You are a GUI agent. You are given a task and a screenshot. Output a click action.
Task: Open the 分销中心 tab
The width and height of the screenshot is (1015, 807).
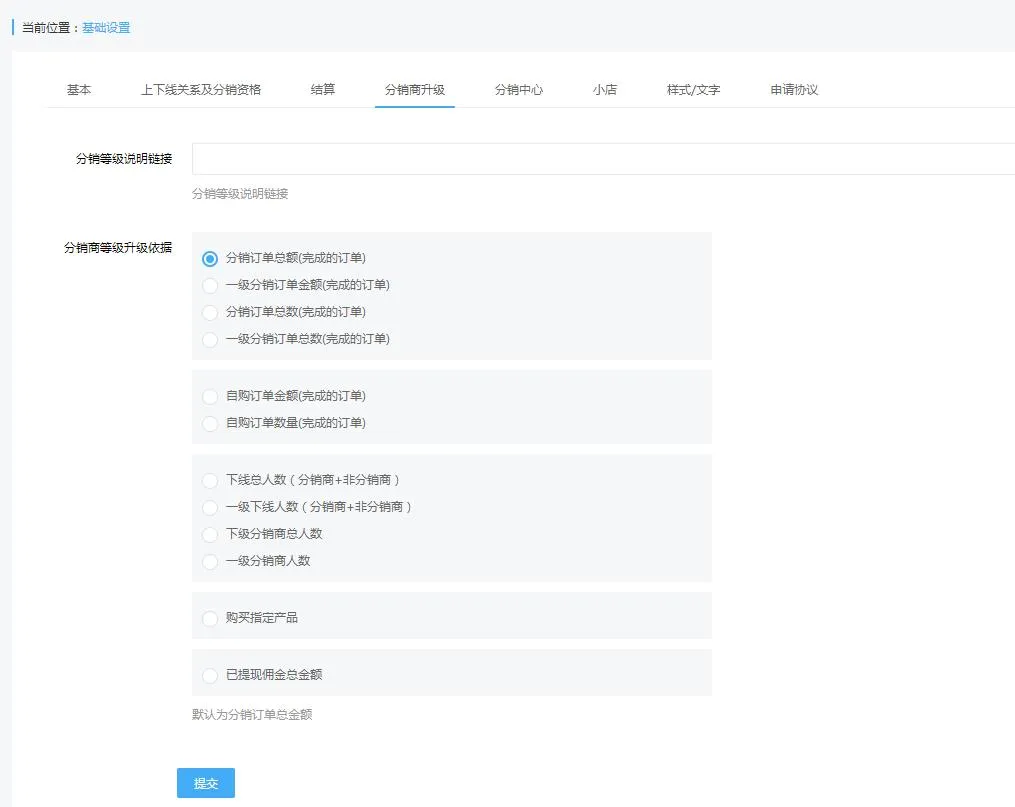click(519, 90)
